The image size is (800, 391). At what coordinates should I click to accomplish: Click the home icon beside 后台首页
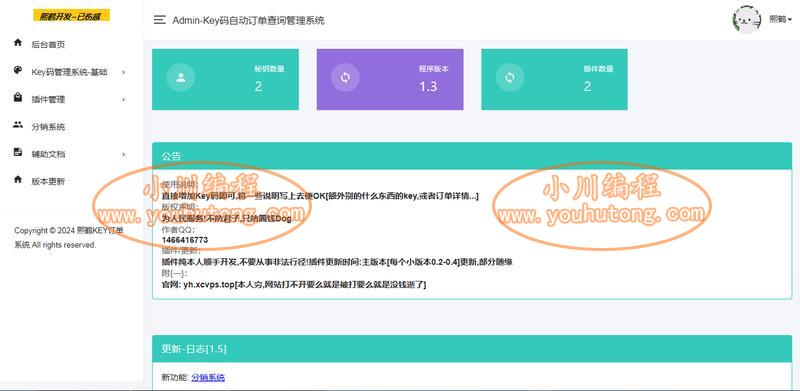coord(18,42)
